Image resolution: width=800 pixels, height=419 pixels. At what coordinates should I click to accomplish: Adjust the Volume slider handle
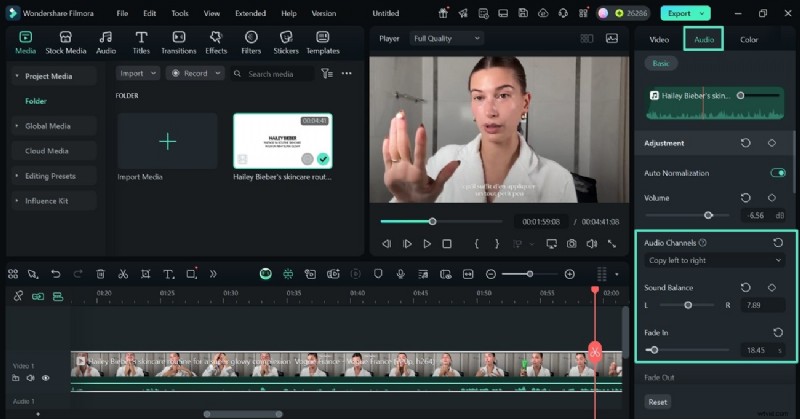pyautogui.click(x=708, y=215)
